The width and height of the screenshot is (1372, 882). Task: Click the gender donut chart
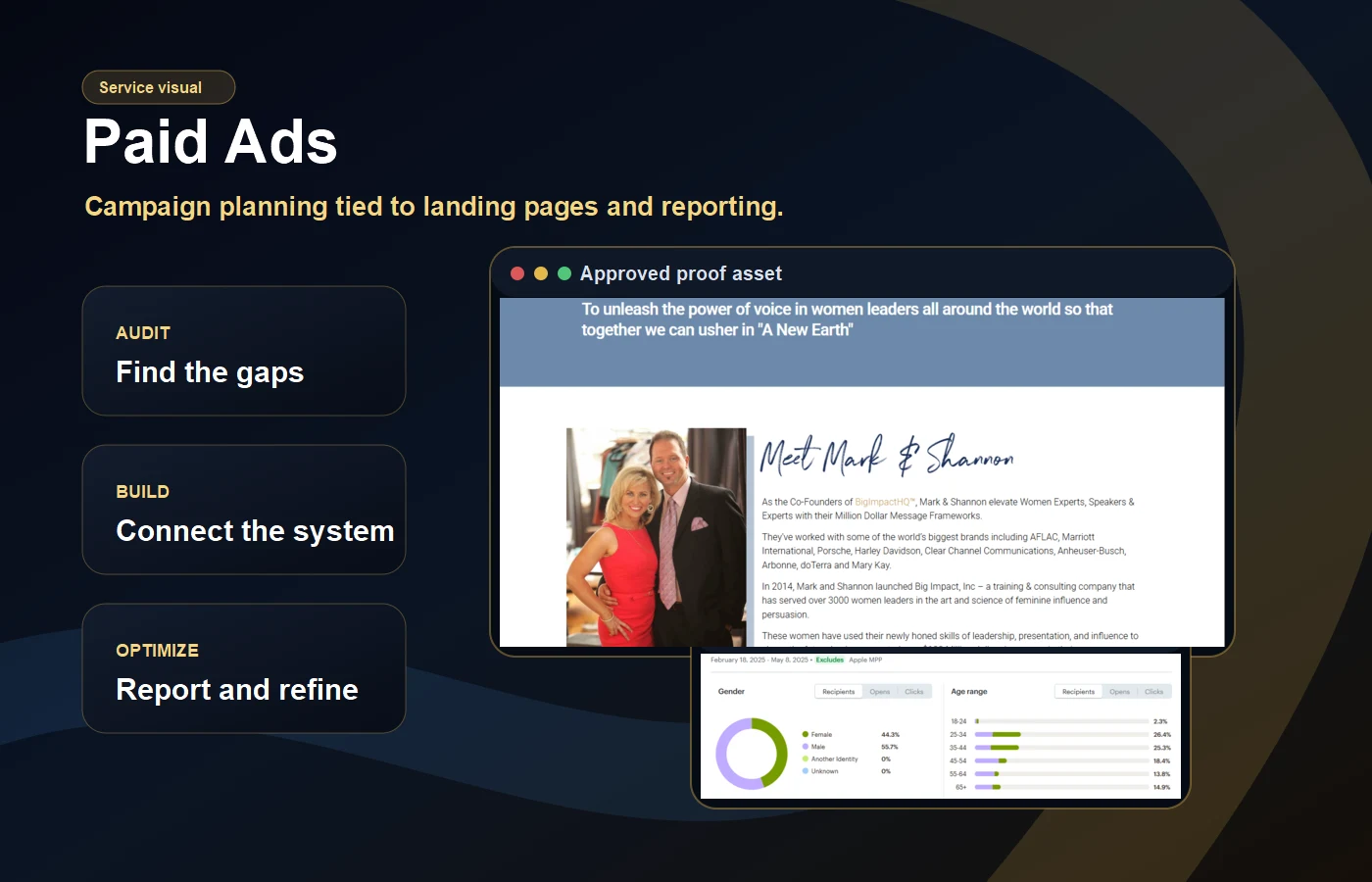[x=752, y=754]
